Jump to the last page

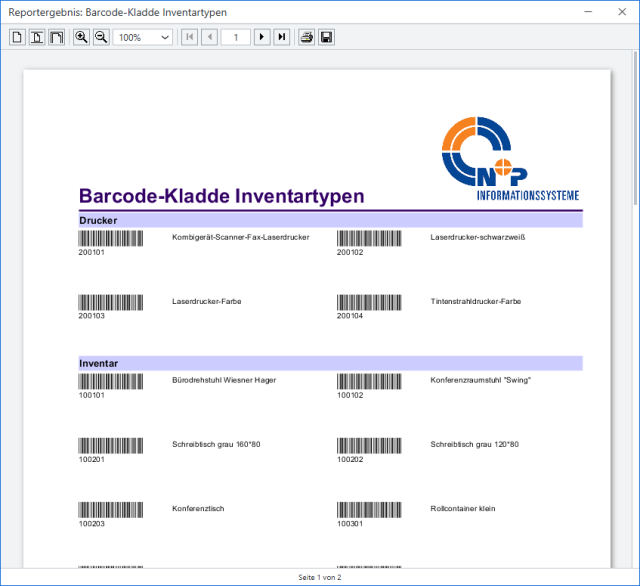click(x=282, y=38)
